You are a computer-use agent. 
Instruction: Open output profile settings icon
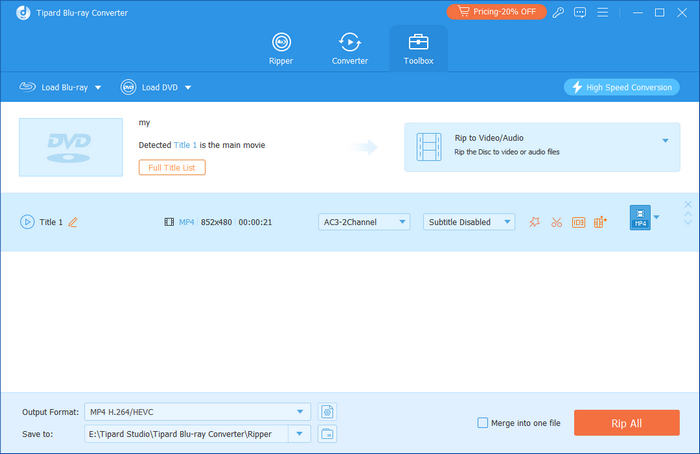point(327,412)
